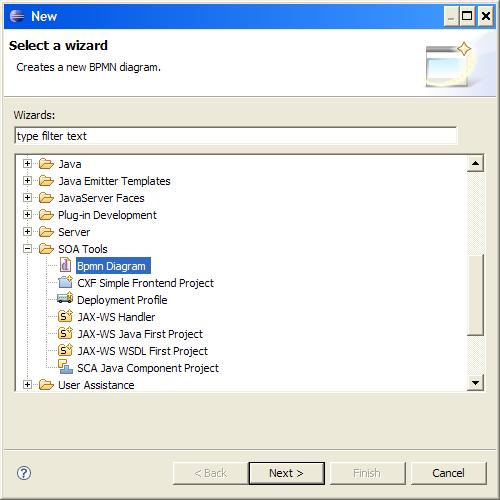Screen dimensions: 500x500
Task: Click the wizard list scrollbar thumb
Action: tap(475, 295)
